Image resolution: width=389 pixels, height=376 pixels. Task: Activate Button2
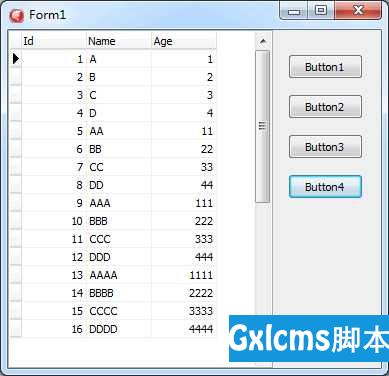(325, 107)
